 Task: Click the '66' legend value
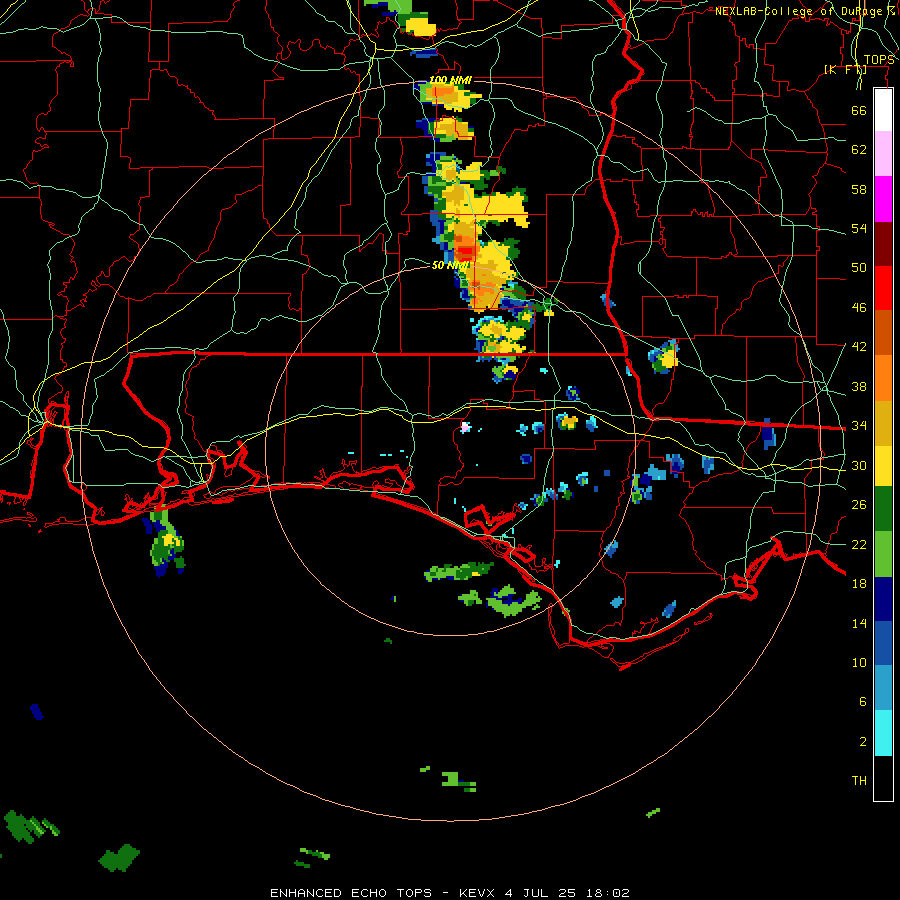pos(859,110)
